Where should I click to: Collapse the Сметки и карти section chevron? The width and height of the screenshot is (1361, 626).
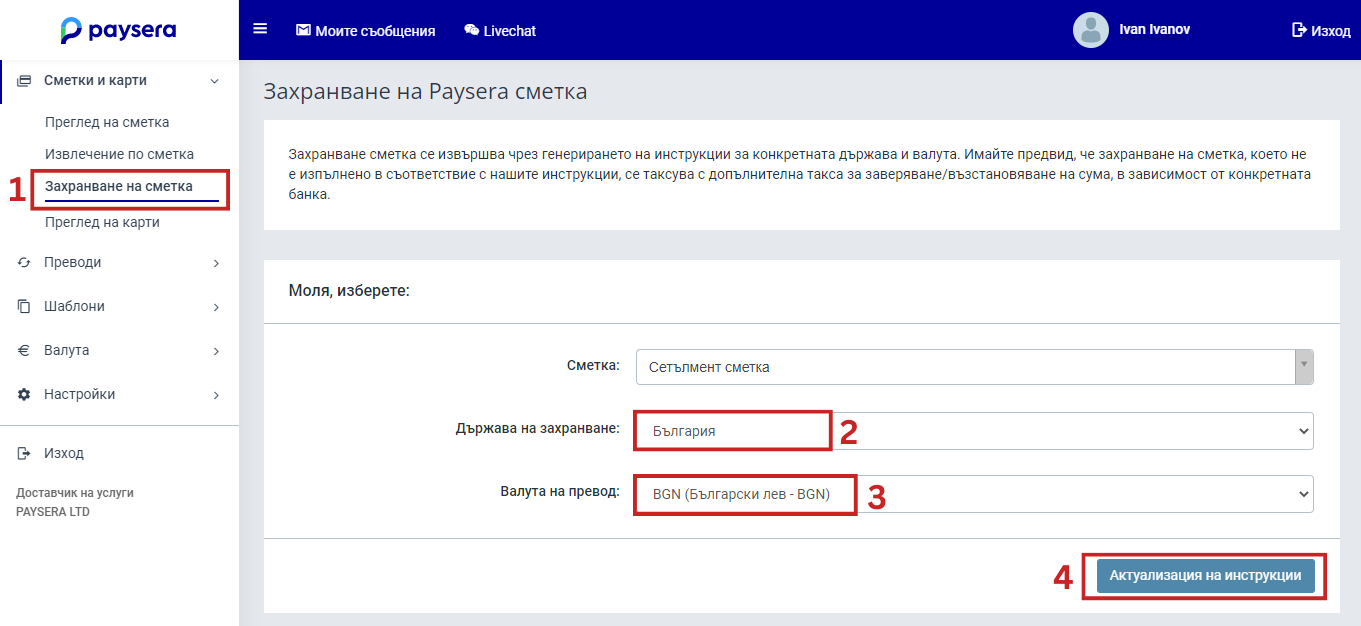tap(214, 81)
